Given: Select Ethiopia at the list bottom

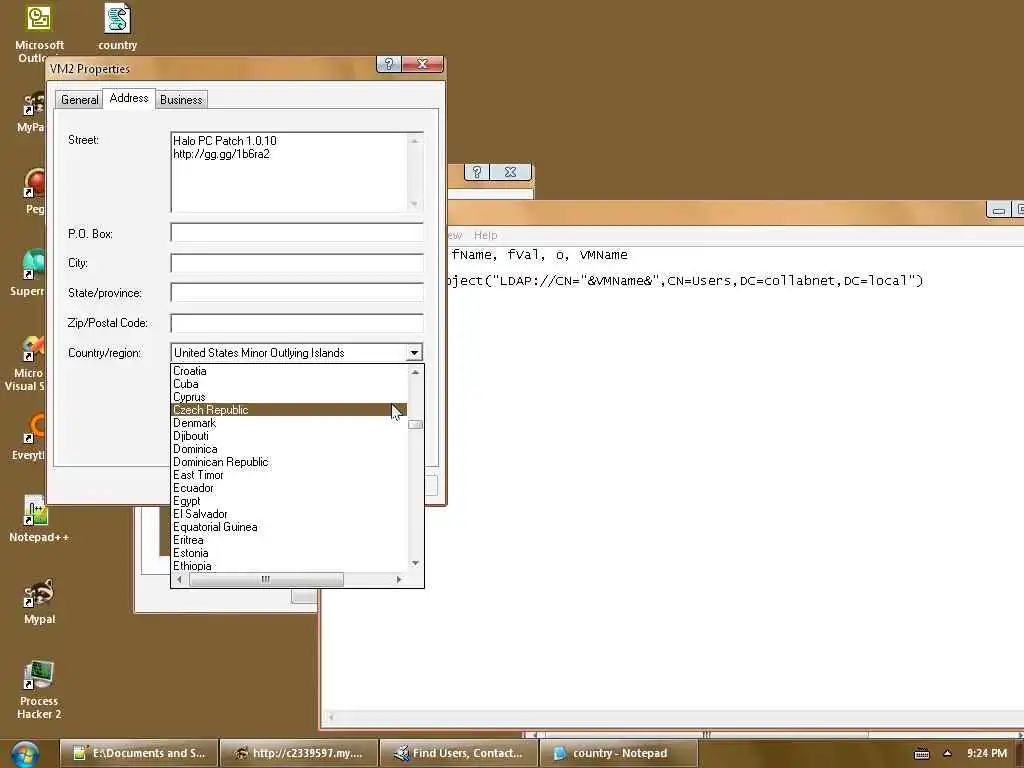Looking at the screenshot, I should pos(289,566).
